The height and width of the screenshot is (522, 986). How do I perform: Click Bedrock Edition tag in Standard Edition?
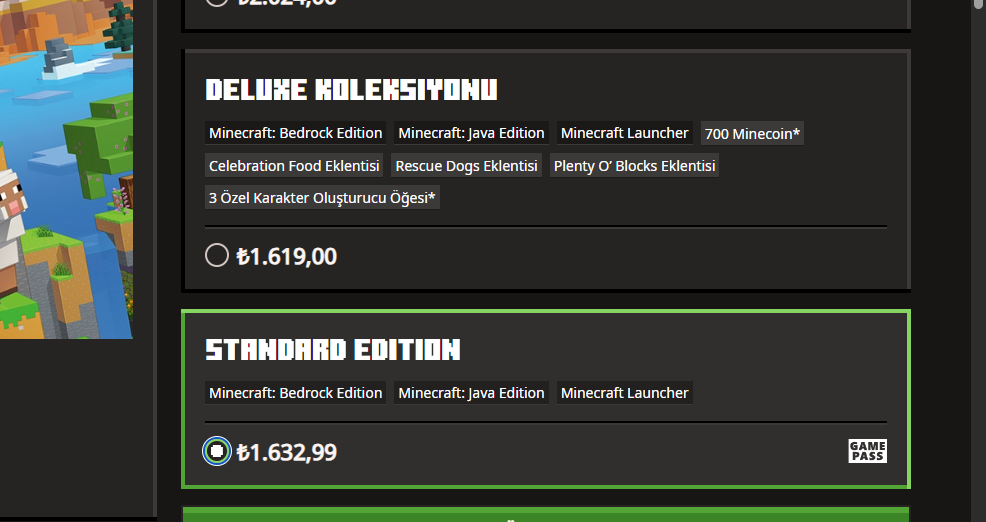point(296,392)
